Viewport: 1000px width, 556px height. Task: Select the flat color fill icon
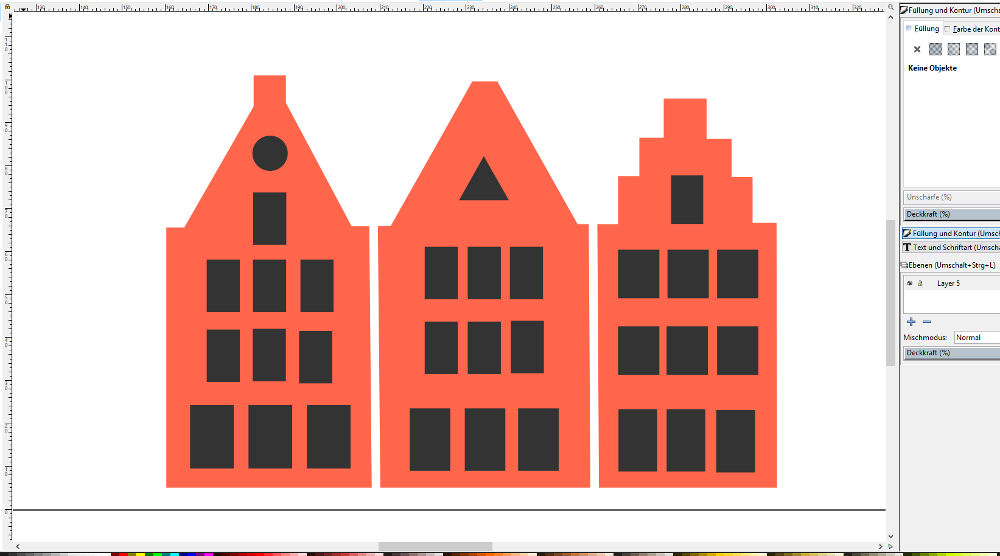(x=935, y=49)
